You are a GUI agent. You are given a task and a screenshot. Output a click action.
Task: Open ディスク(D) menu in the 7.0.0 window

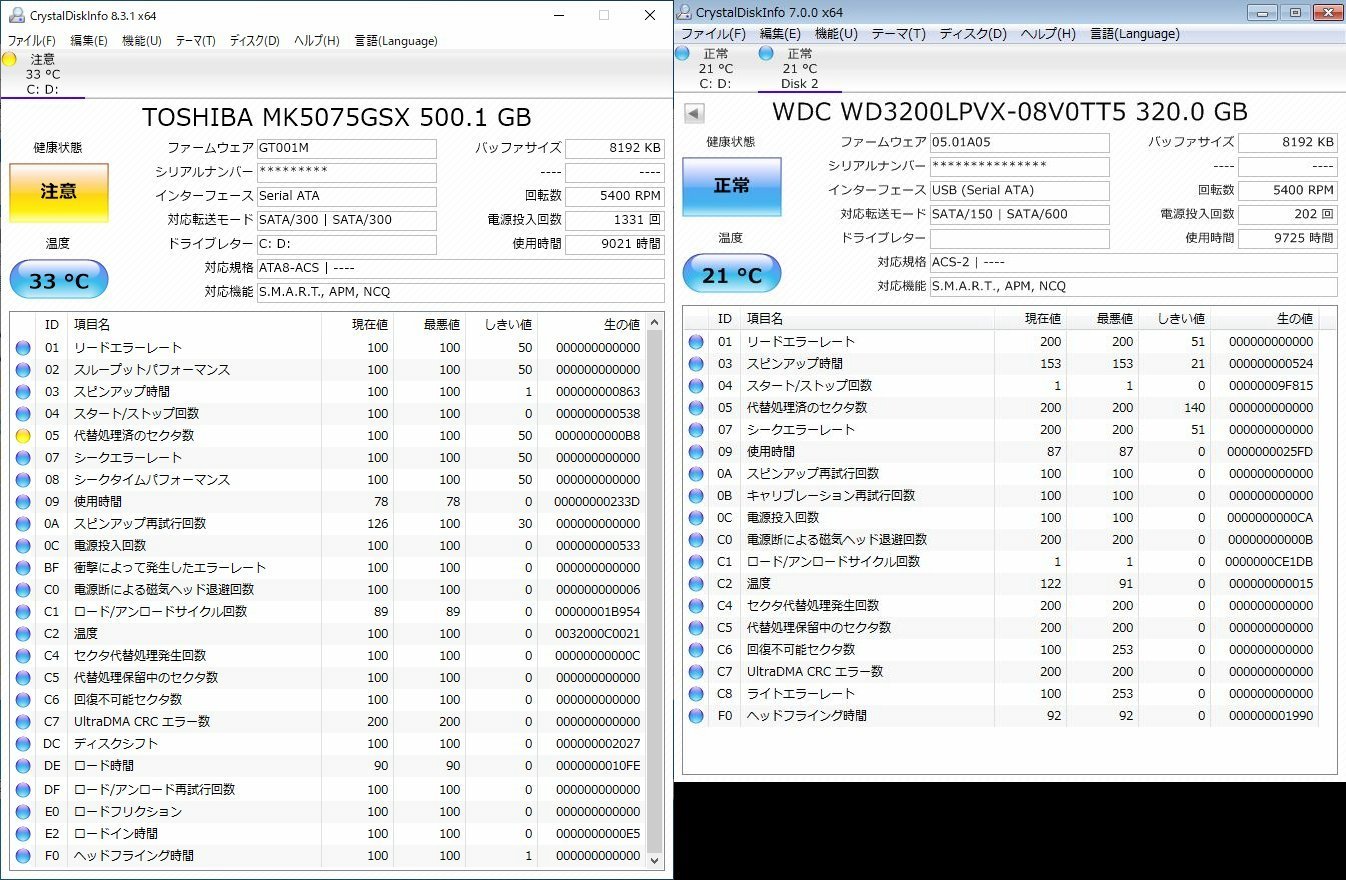pyautogui.click(x=973, y=34)
